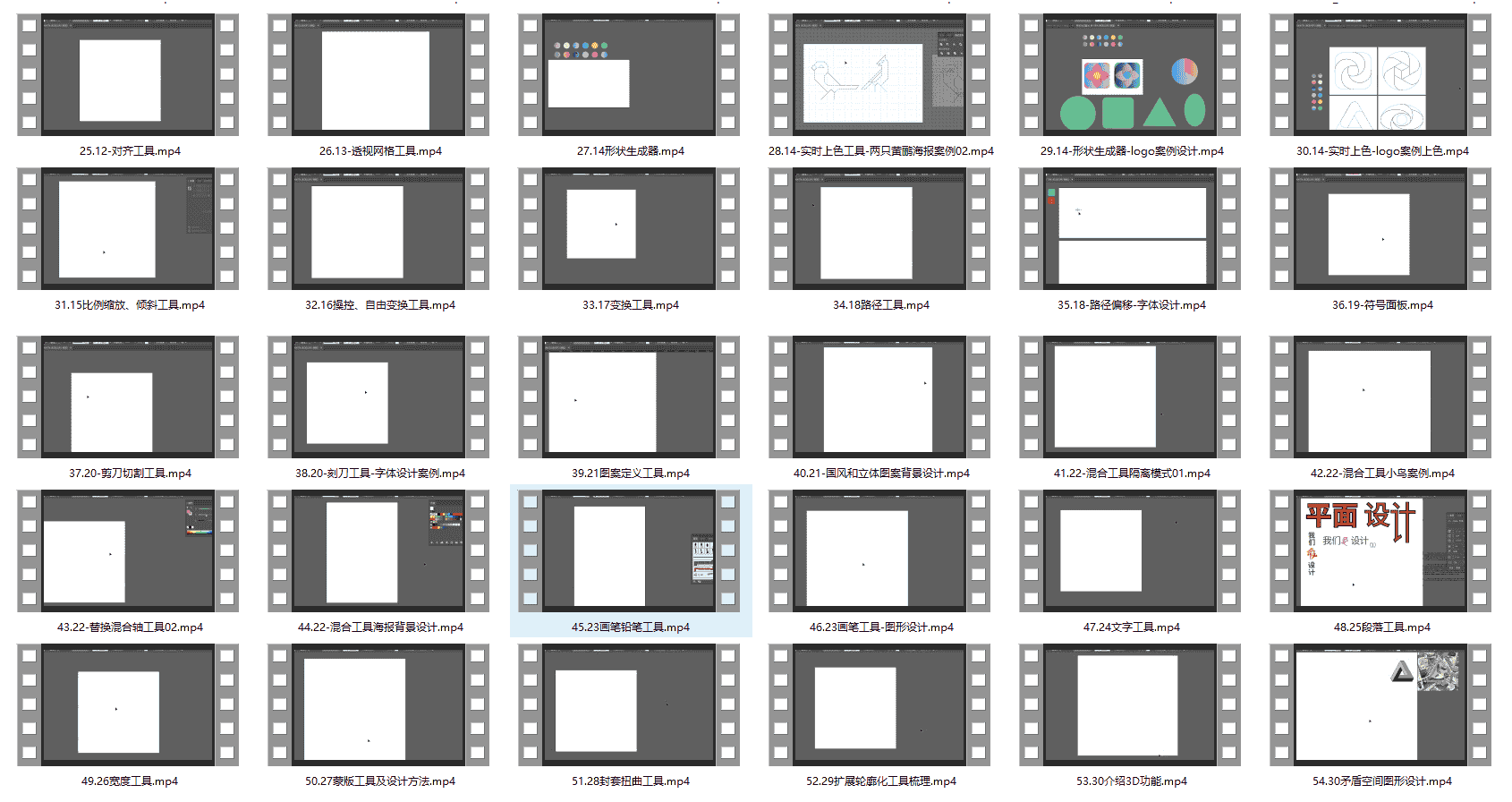This screenshot has height=802, width=1512.
Task: Click 53.30介绍3D功能.mp4 thumbnail
Action: coord(1130,705)
